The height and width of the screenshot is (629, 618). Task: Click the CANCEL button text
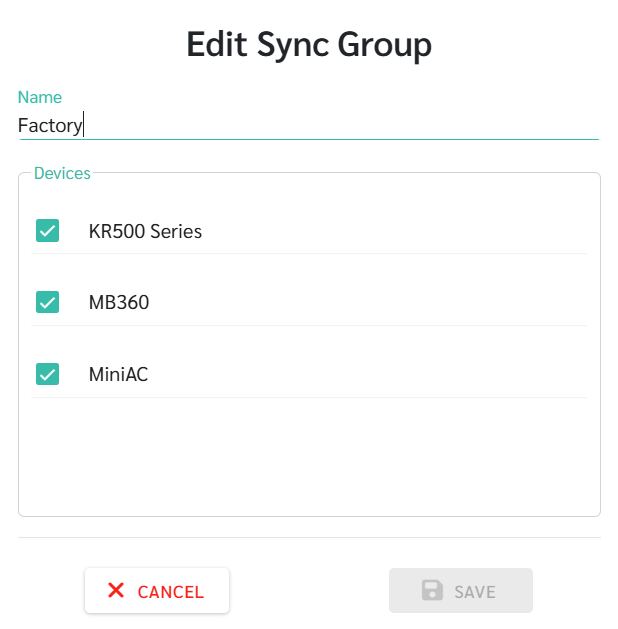[171, 592]
